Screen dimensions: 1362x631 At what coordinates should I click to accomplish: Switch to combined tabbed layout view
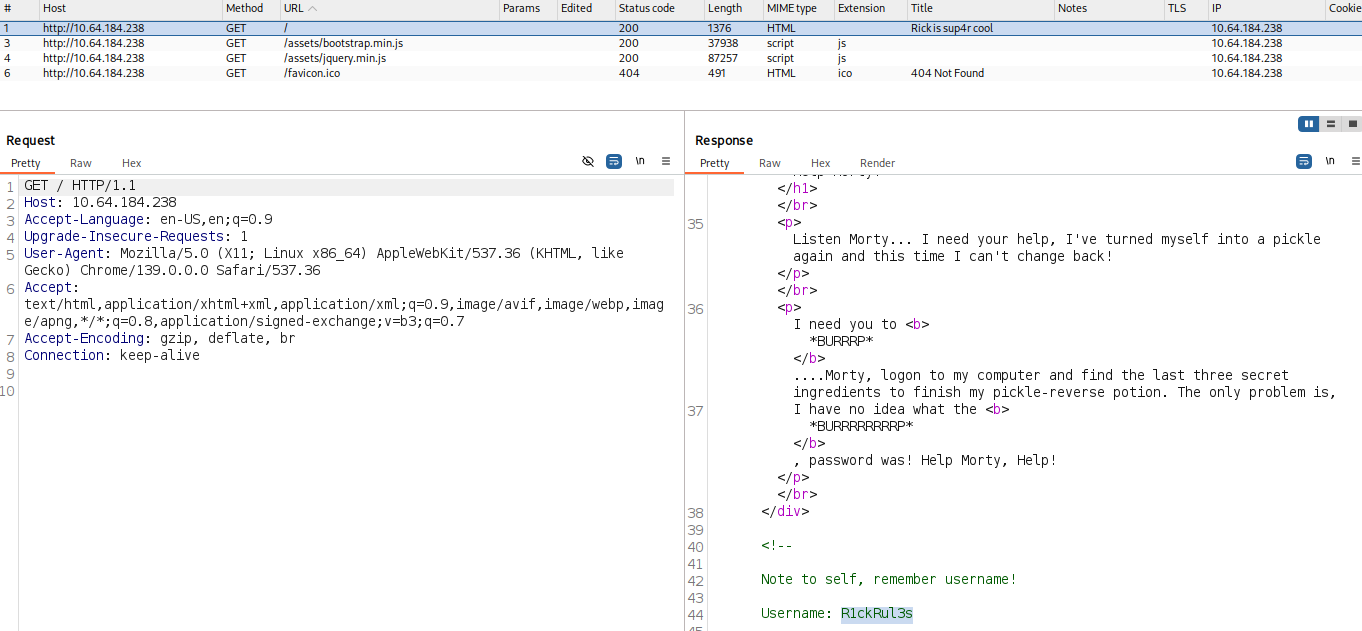(x=1352, y=124)
